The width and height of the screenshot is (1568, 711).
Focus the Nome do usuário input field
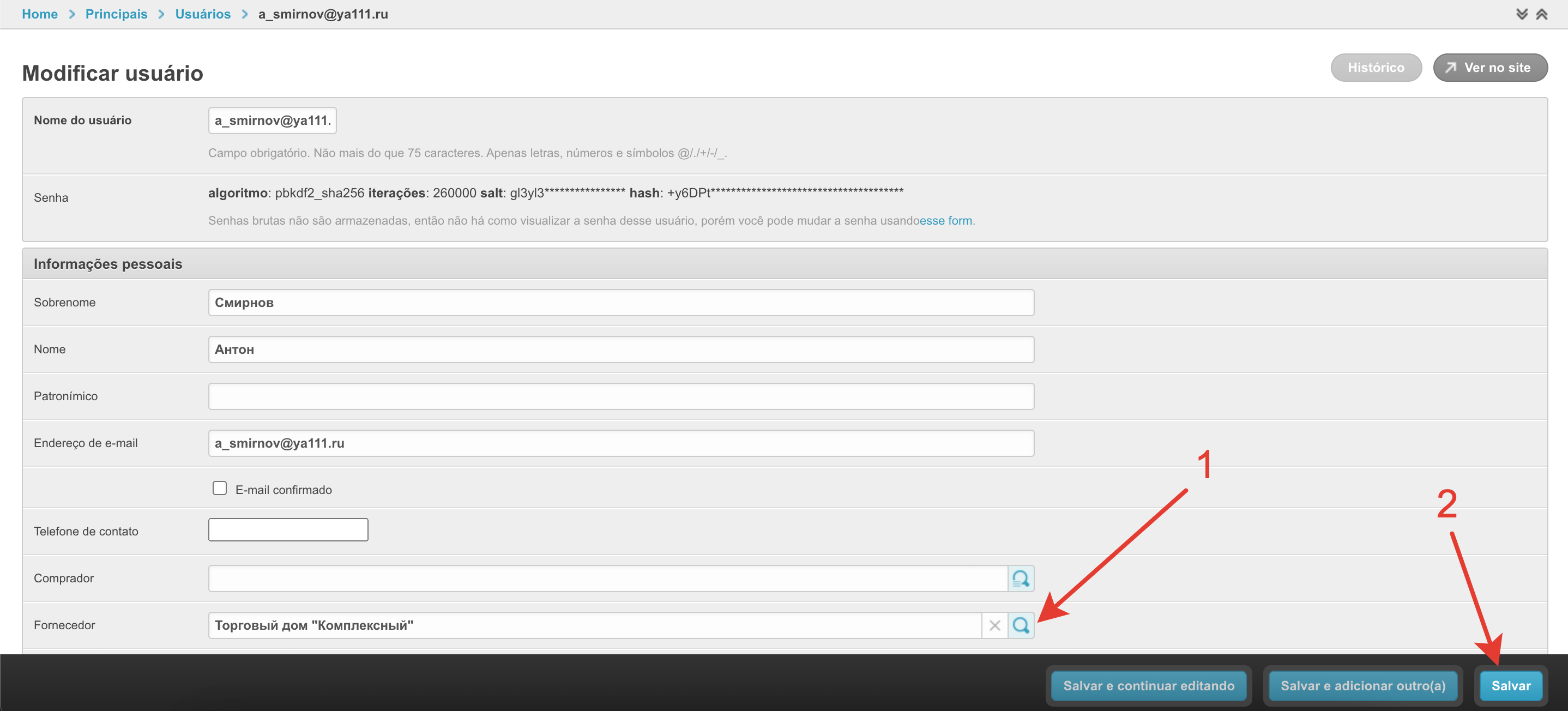[272, 120]
